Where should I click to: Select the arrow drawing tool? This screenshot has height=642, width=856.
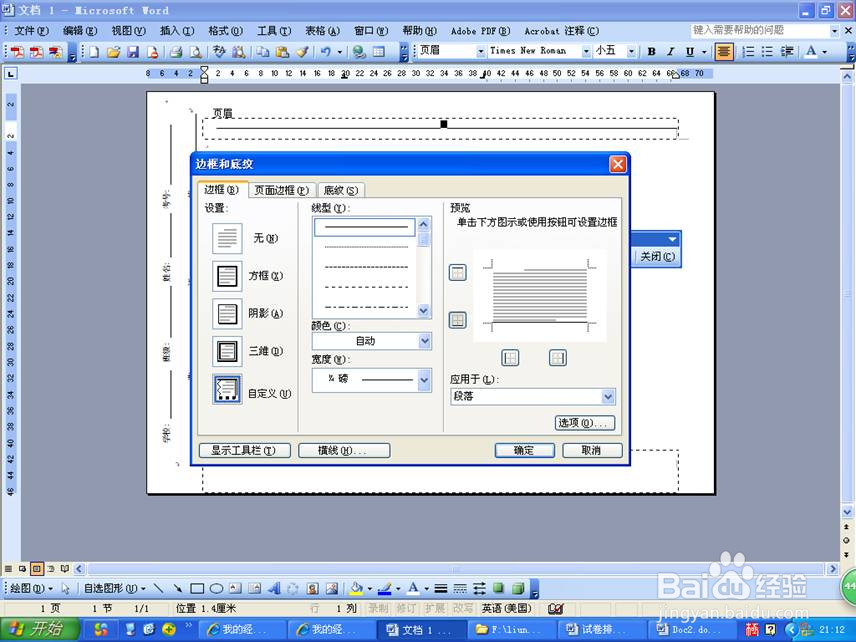click(x=177, y=588)
